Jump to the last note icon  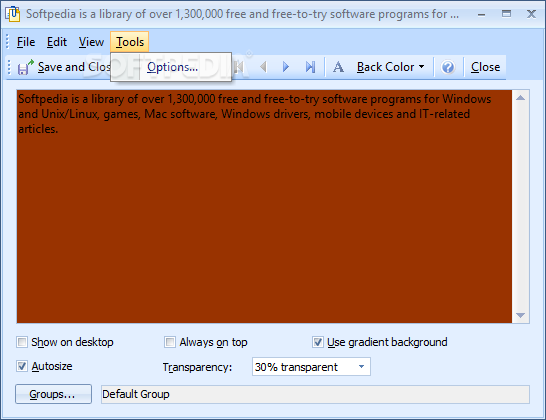310,67
